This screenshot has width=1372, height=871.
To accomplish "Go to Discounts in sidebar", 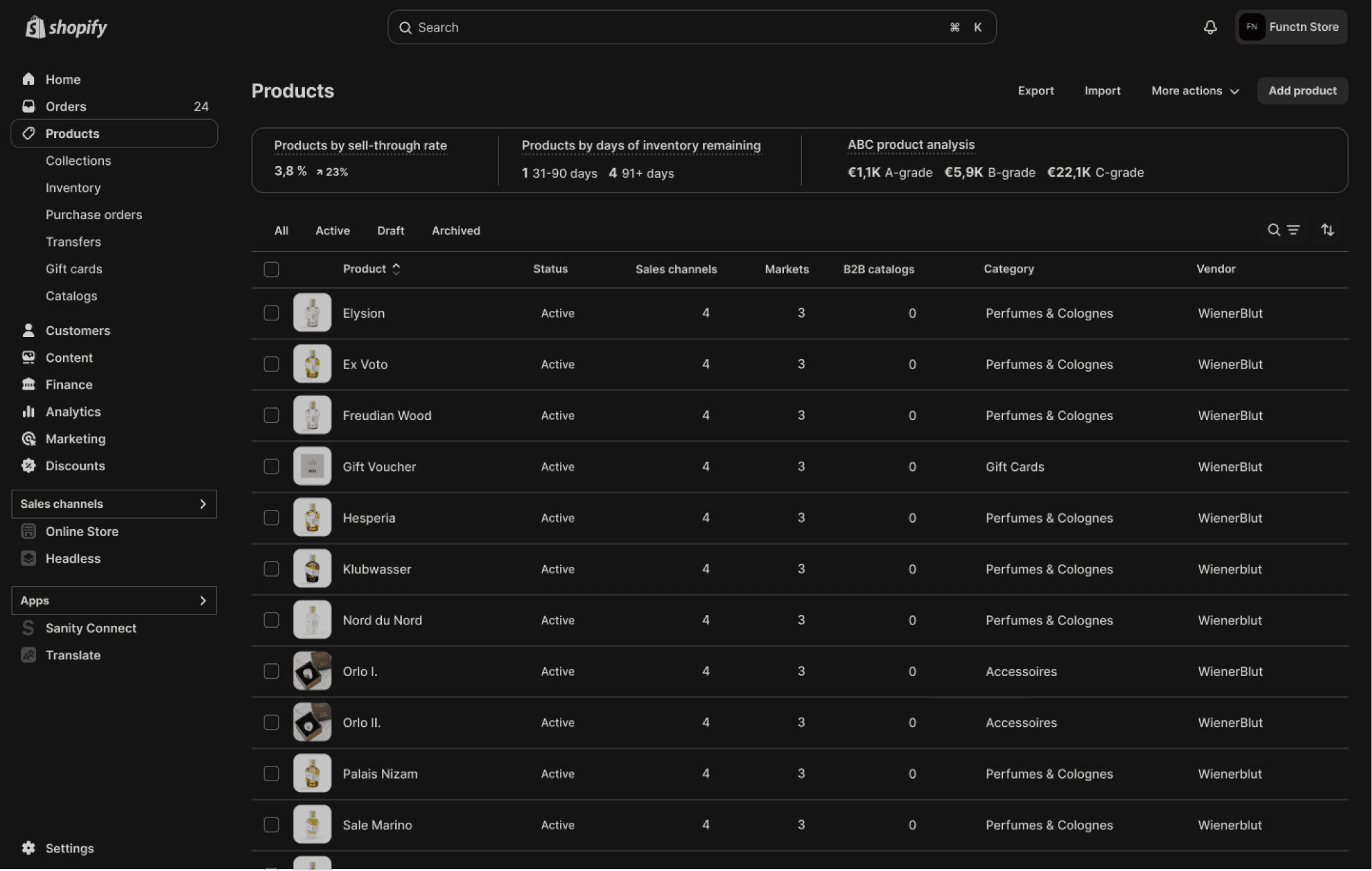I will (75, 466).
